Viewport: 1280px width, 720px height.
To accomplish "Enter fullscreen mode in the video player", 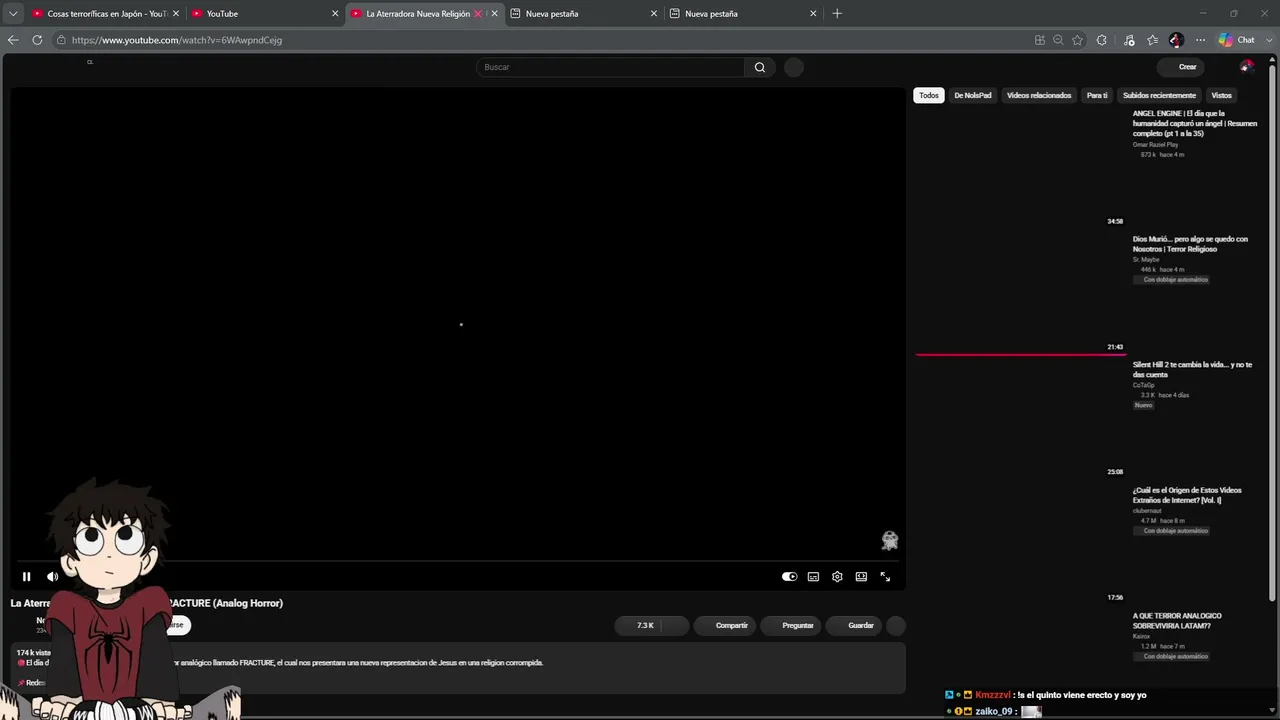I will point(885,577).
